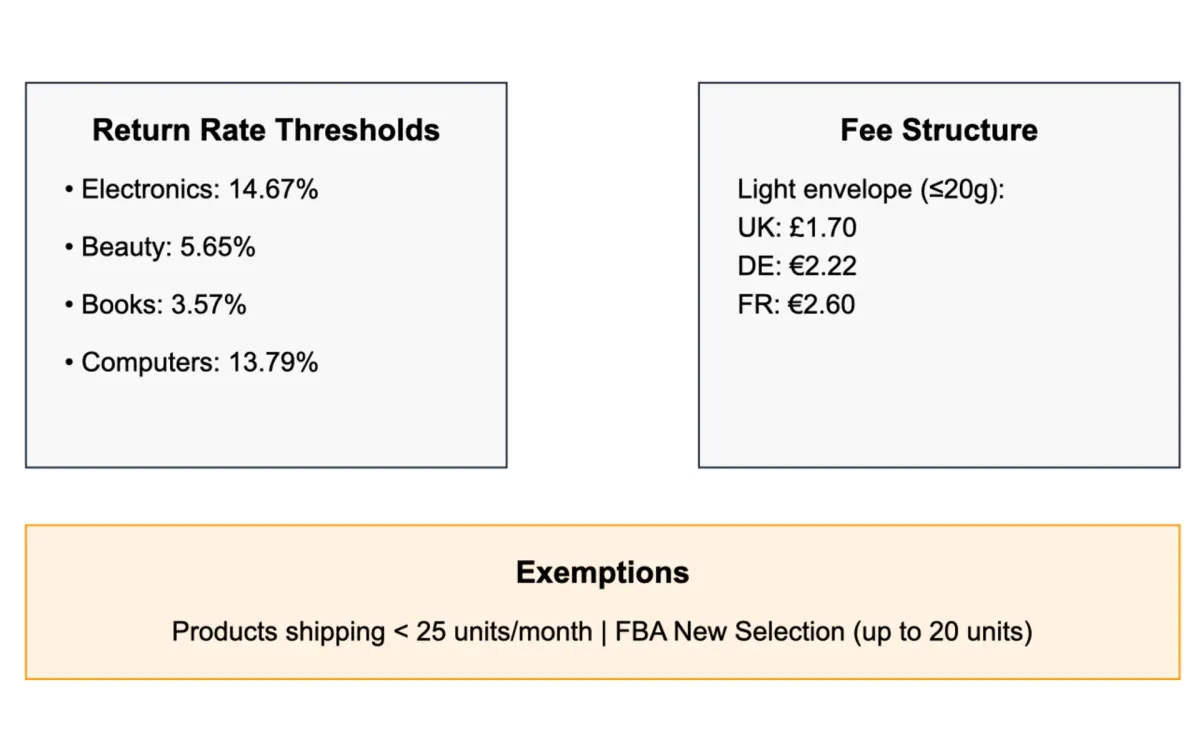Click the 14.67% return rate value
This screenshot has height=750, width=1200.
pyautogui.click(x=273, y=189)
